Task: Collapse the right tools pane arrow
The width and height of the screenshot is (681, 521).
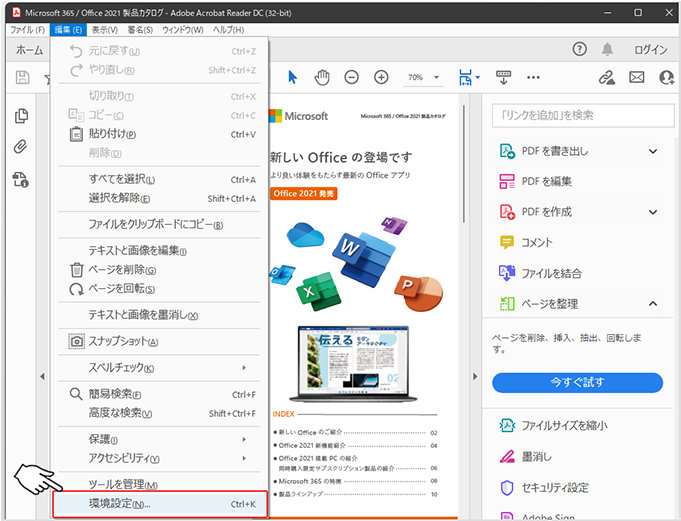Action: pos(475,376)
